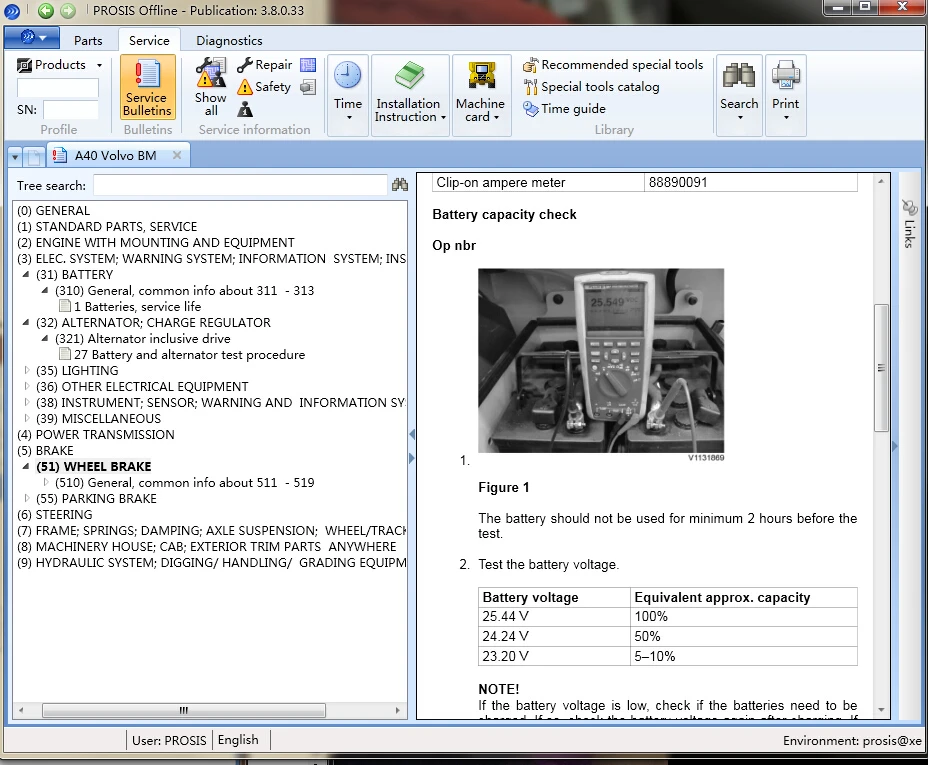Select (4) POWER TRANSMISSION in tree
This screenshot has width=928, height=765.
click(x=95, y=434)
